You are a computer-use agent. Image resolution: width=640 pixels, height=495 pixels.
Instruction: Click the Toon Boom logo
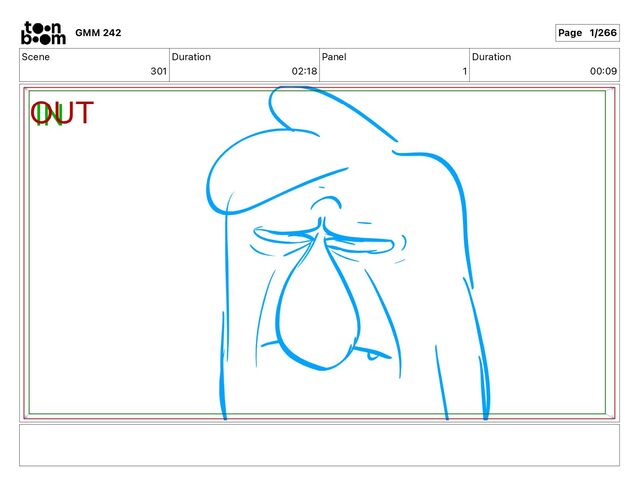[43, 33]
